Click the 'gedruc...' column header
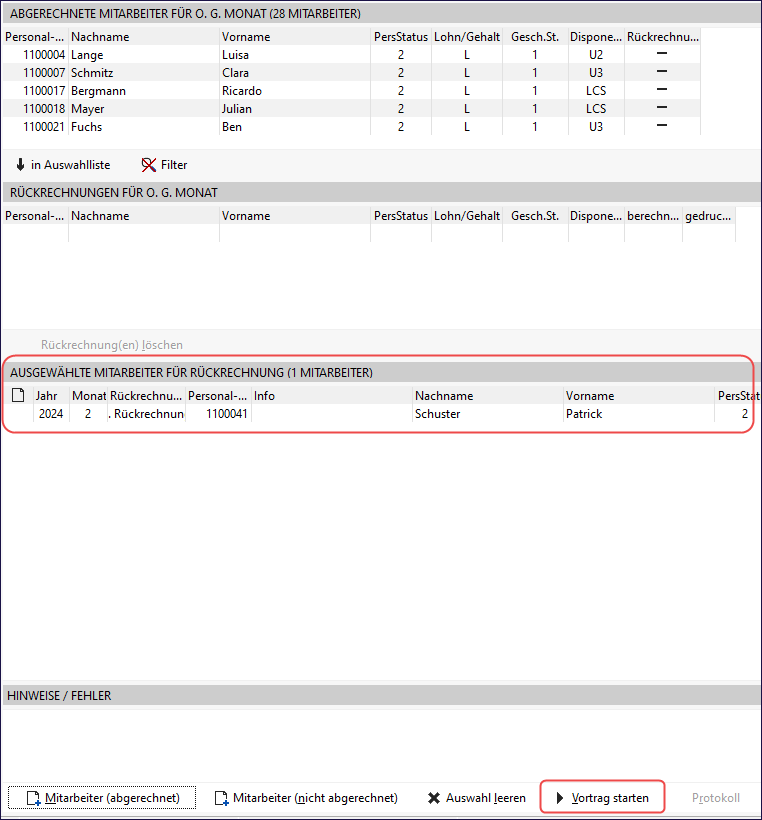762x820 pixels. pos(709,216)
